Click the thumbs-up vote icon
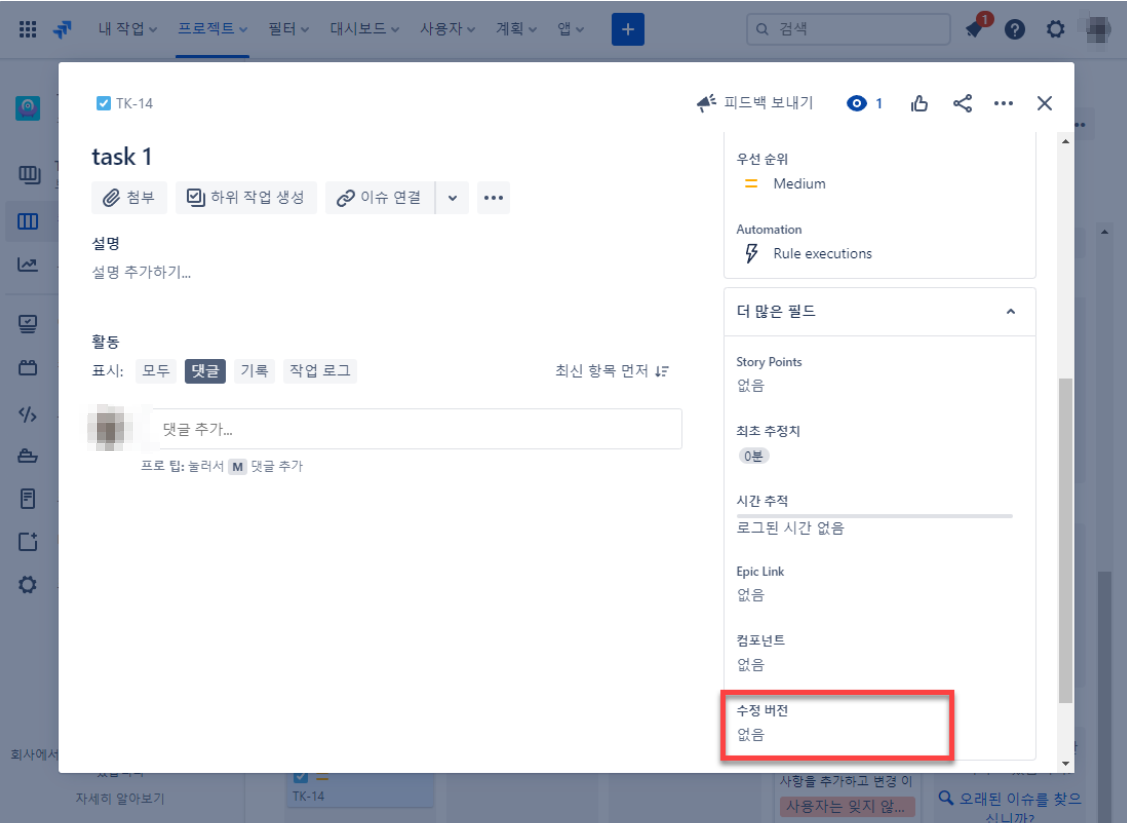This screenshot has height=823, width=1127. [919, 104]
